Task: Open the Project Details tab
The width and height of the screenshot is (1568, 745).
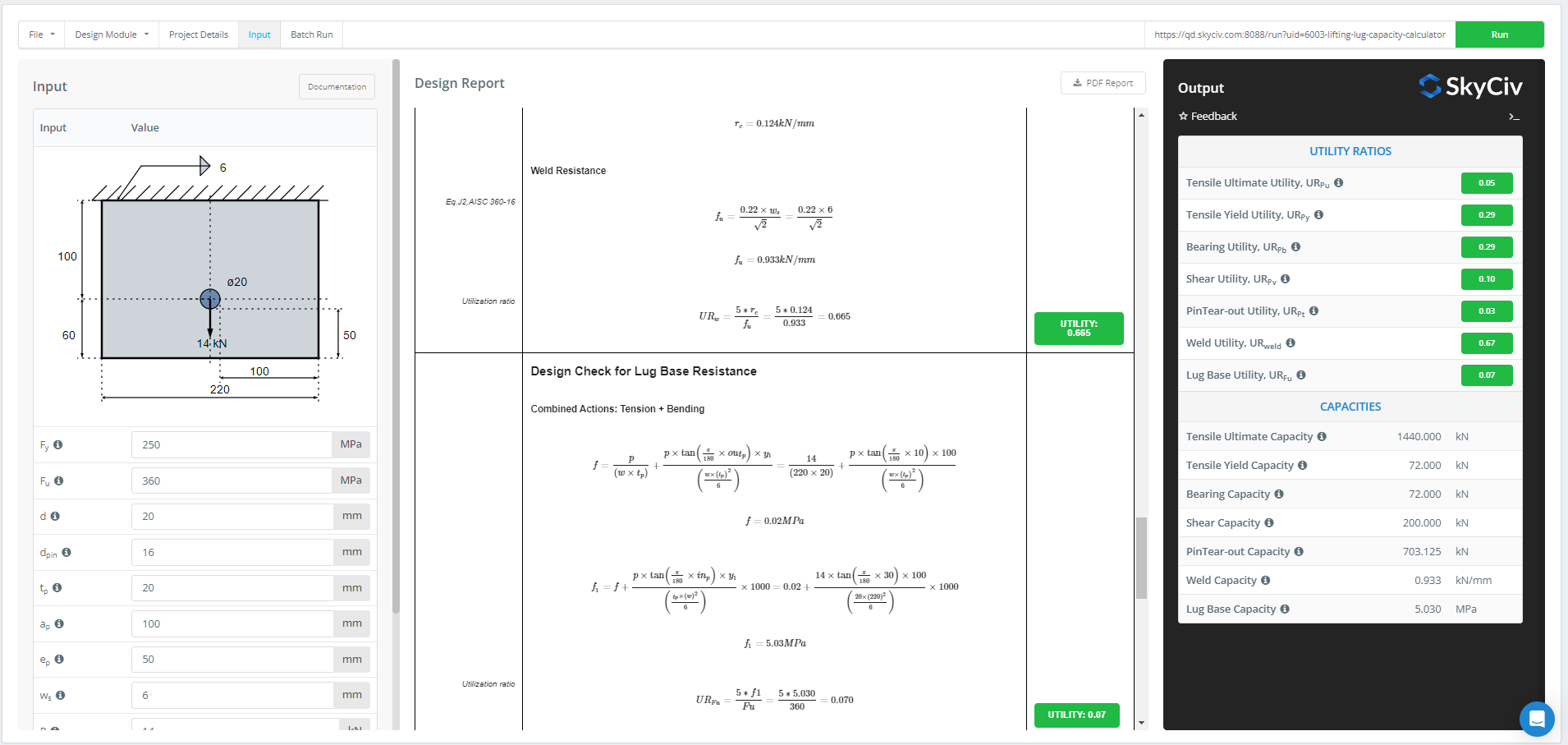Action: coord(199,34)
